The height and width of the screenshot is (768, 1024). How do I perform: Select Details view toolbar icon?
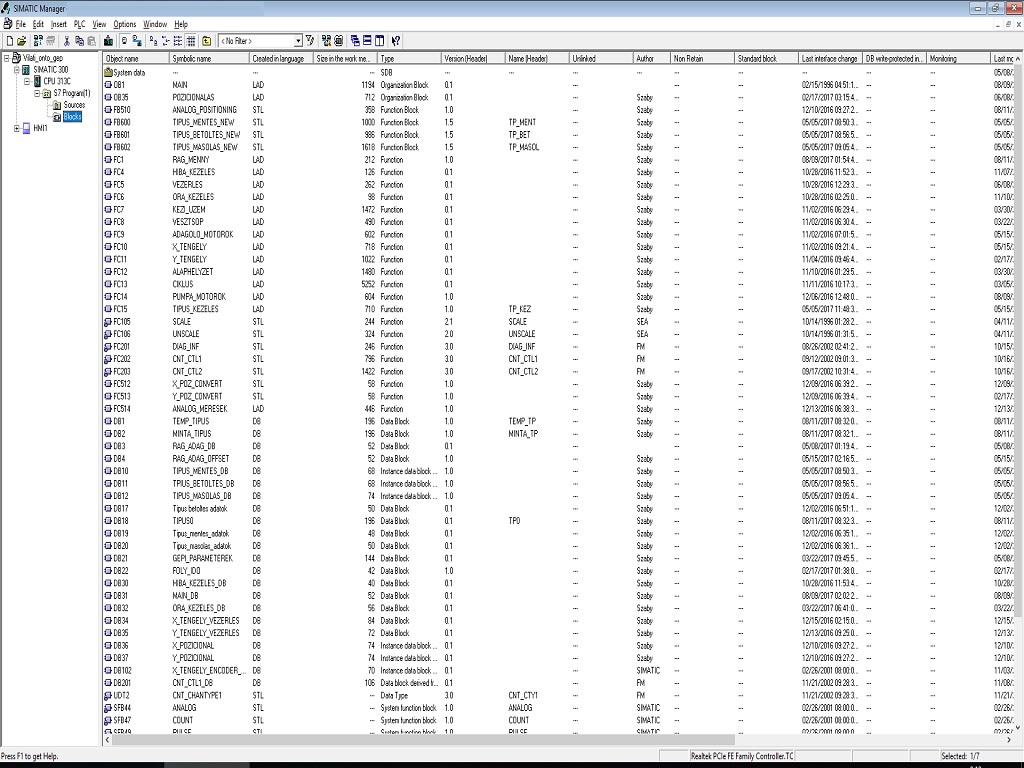[191, 40]
